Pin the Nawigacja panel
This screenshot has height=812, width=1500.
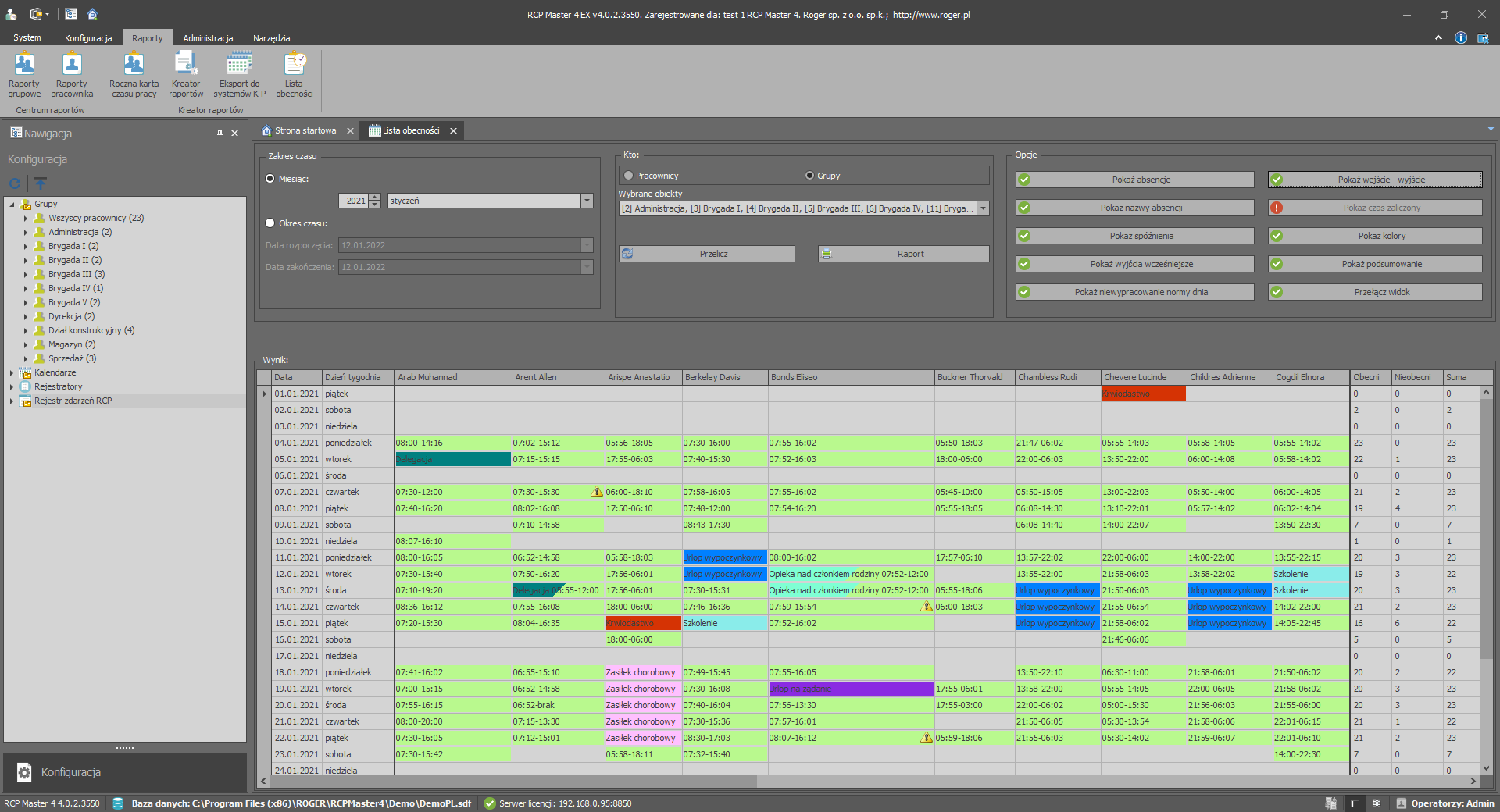click(220, 134)
